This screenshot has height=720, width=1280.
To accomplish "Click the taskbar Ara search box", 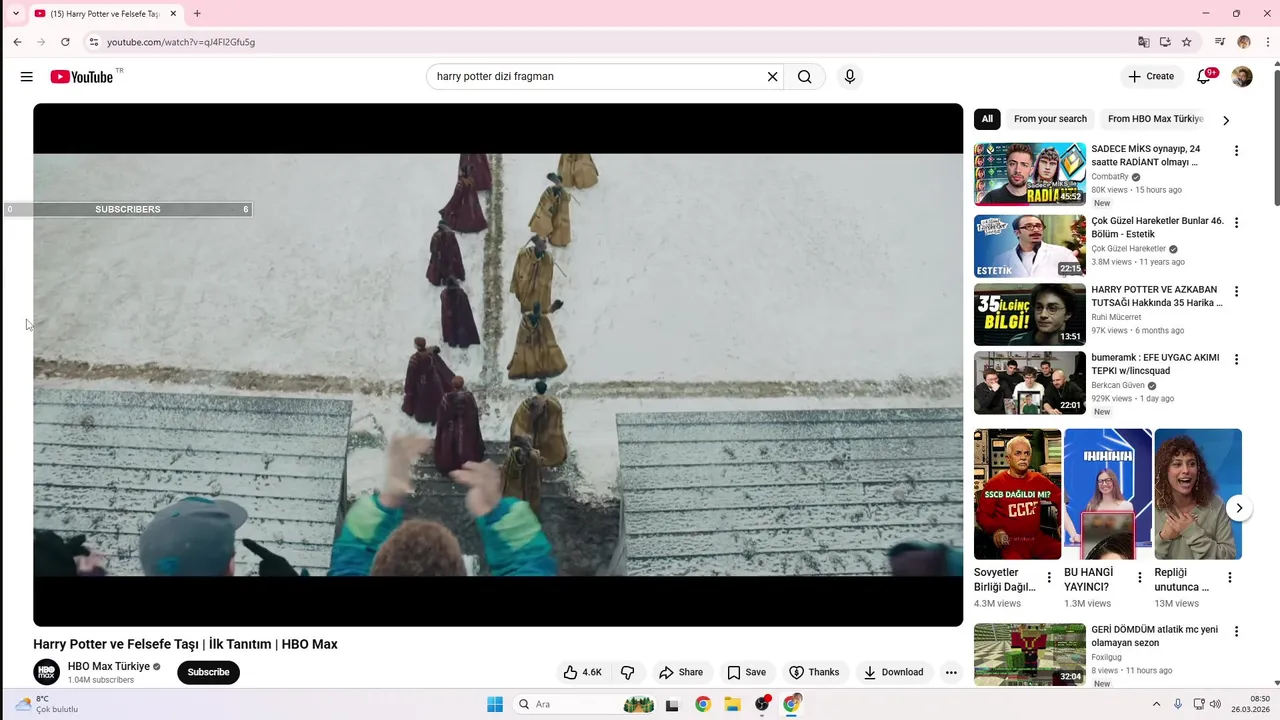I will point(585,704).
